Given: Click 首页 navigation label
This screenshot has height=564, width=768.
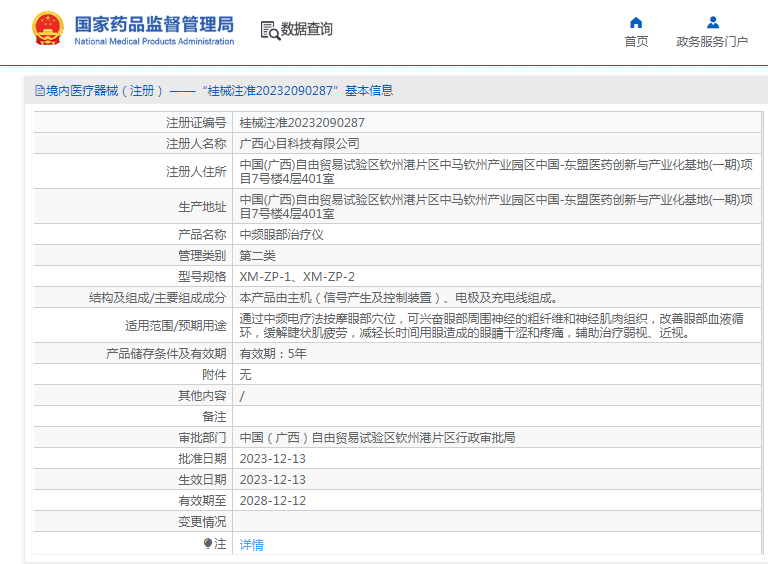Looking at the screenshot, I should click(x=636, y=42).
